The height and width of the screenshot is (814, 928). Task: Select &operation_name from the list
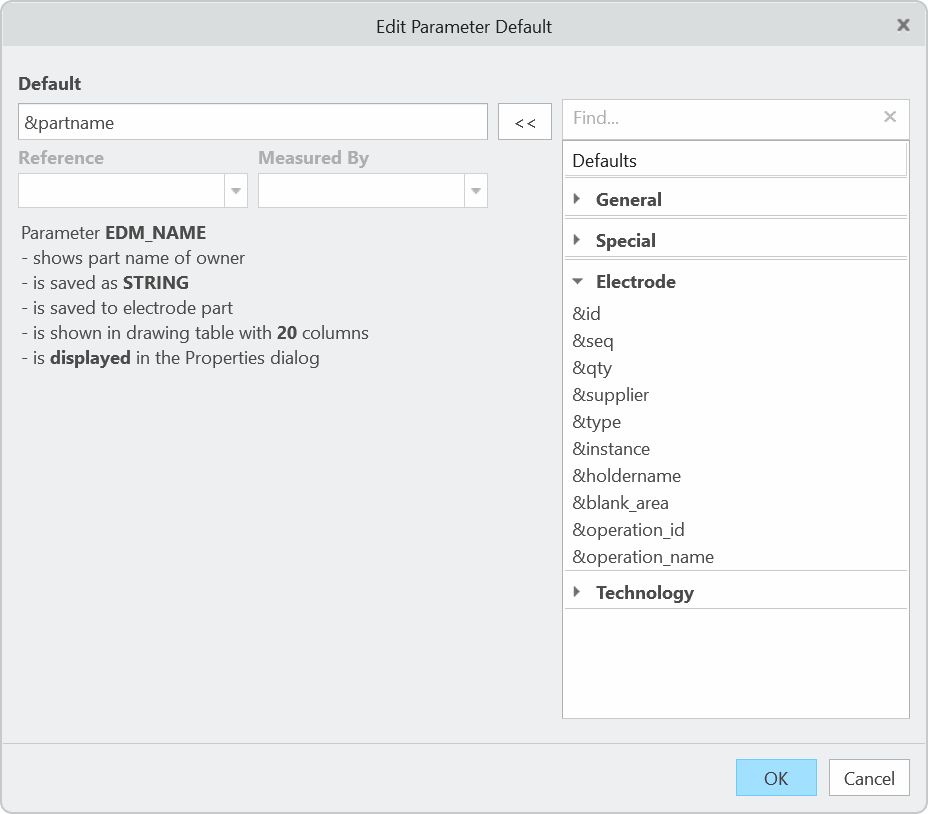point(643,557)
